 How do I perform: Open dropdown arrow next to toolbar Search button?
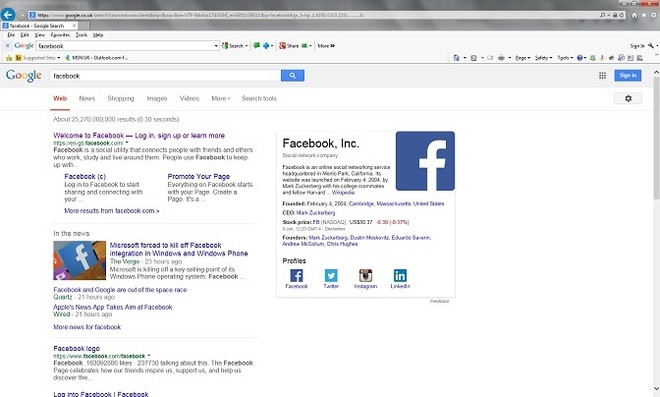[x=246, y=45]
